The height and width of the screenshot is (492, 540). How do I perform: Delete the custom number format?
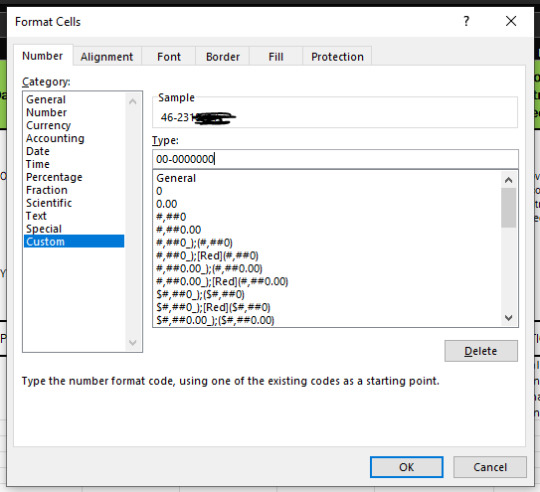click(x=481, y=351)
